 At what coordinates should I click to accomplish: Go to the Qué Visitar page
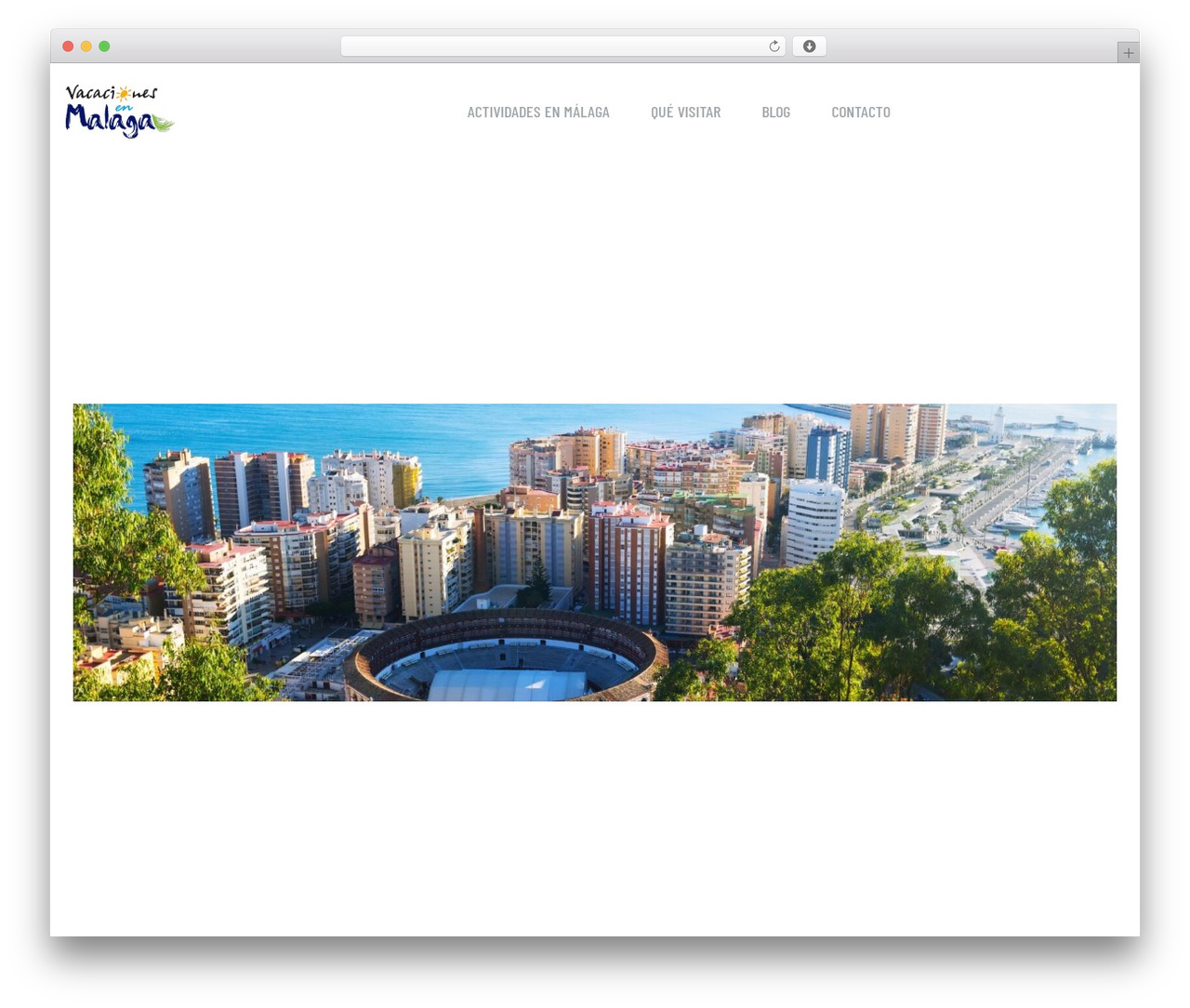coord(686,113)
